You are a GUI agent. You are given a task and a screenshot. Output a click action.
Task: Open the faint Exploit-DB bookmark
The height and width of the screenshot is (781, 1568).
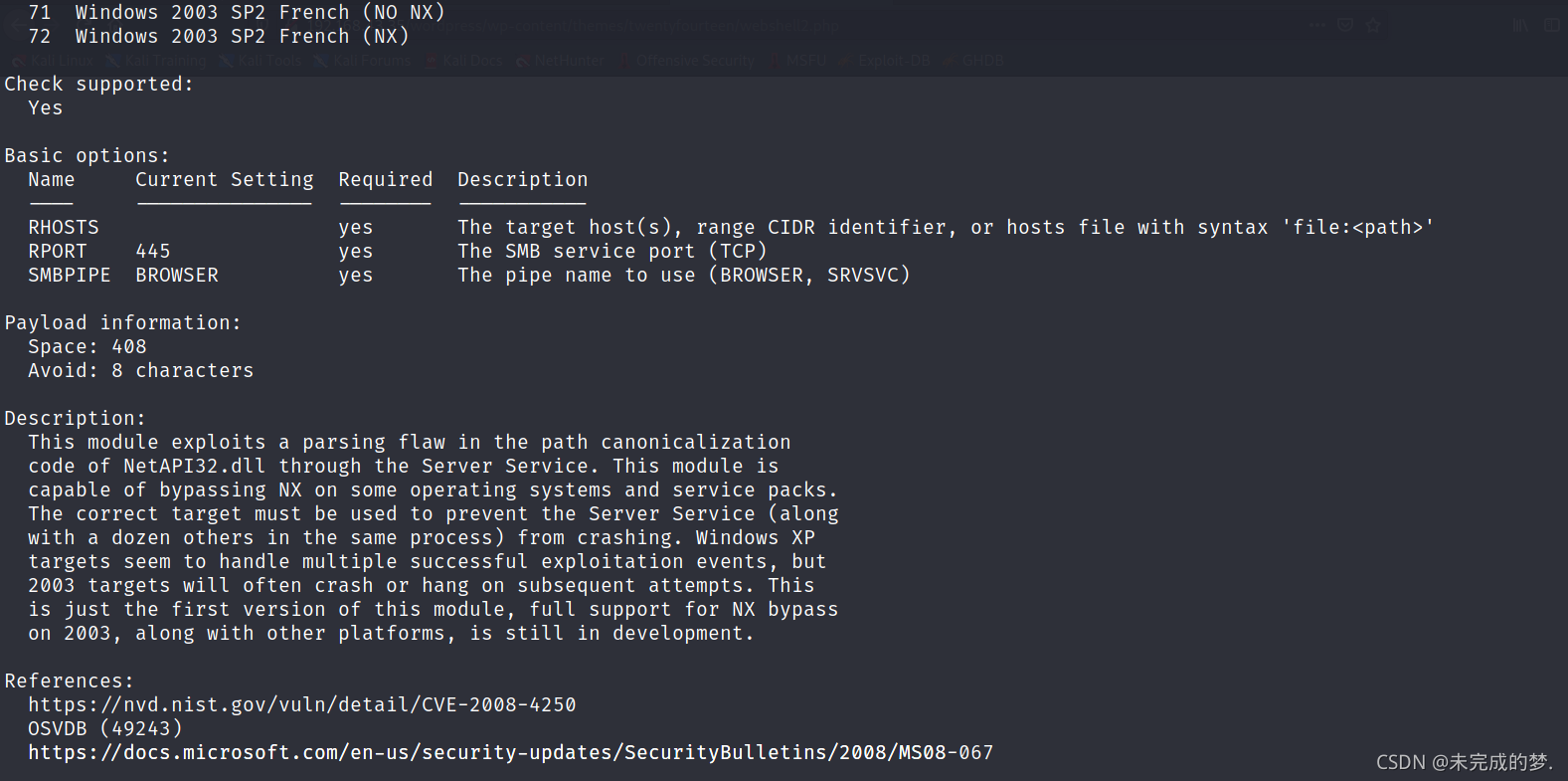tap(885, 61)
